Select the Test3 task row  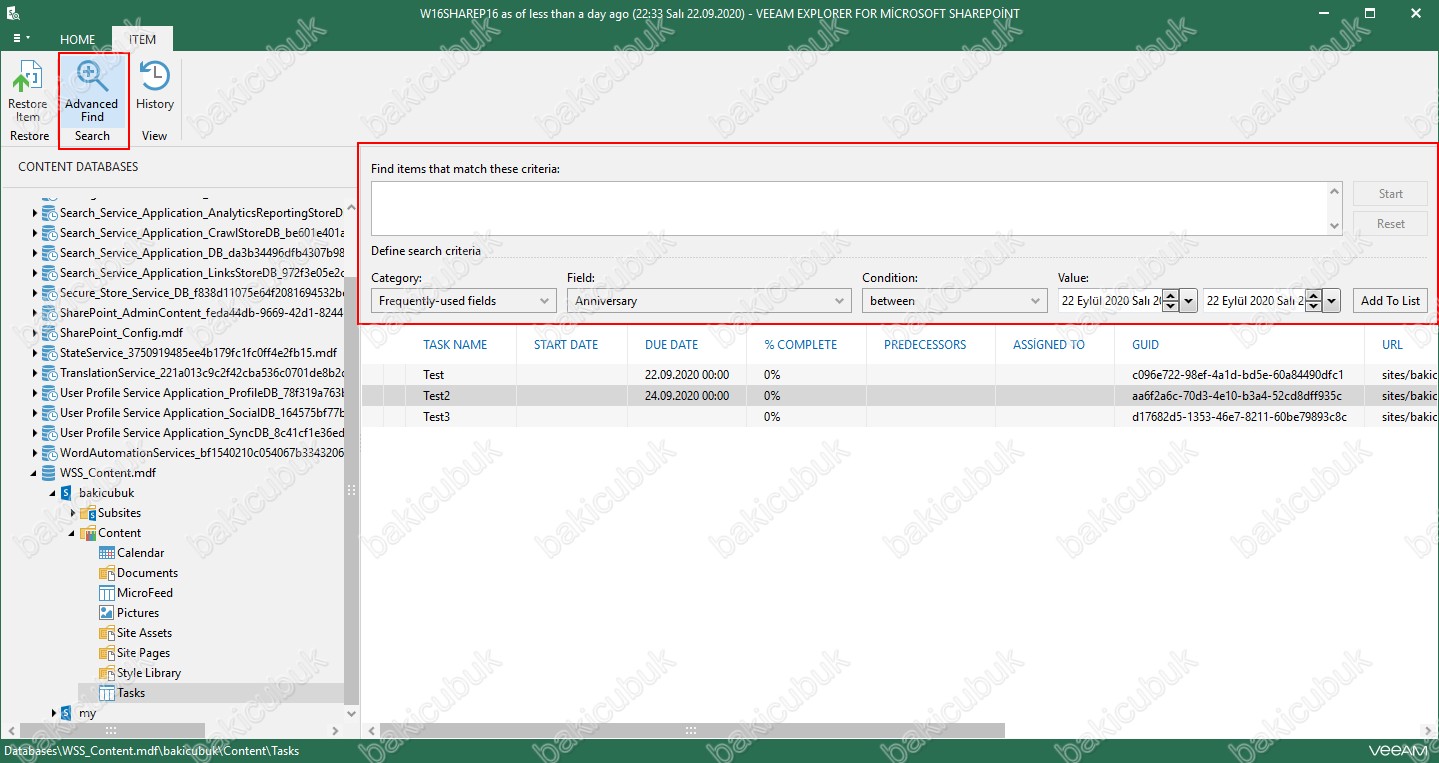(899, 417)
